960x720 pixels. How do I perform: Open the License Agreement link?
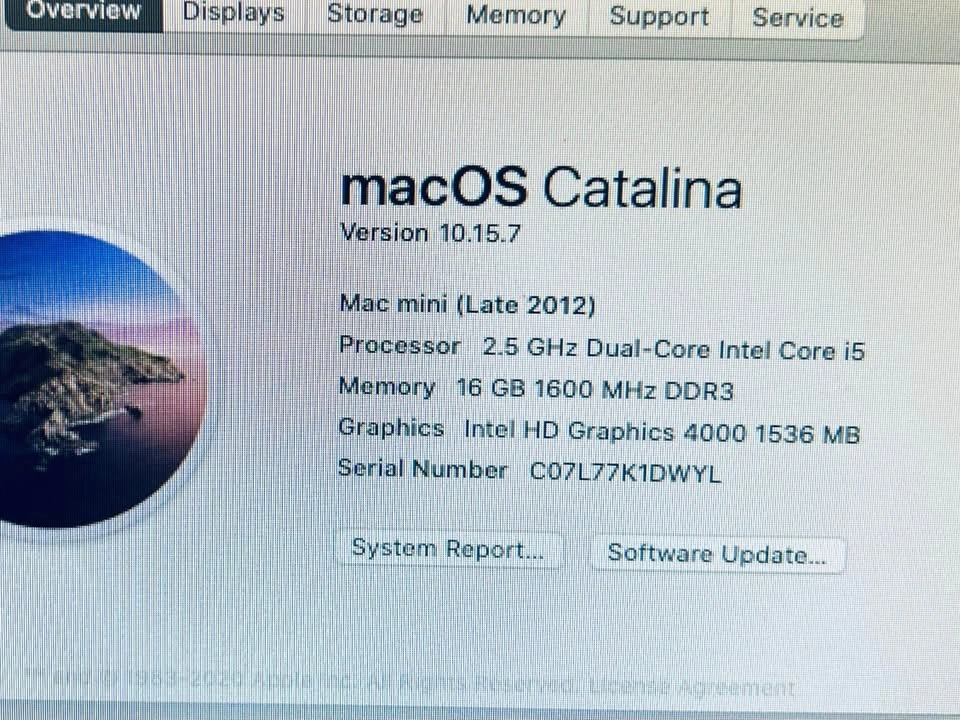point(692,687)
